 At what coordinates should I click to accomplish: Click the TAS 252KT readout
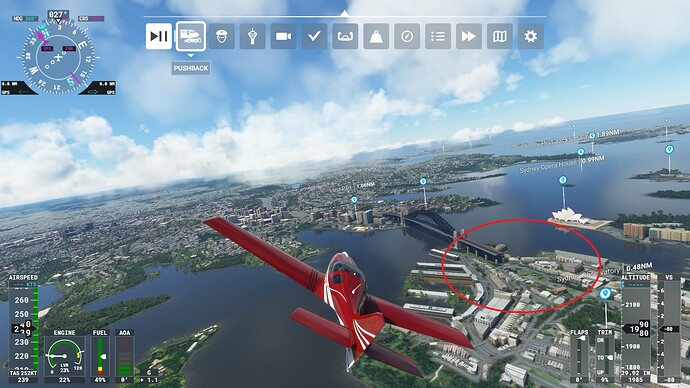tap(23, 373)
